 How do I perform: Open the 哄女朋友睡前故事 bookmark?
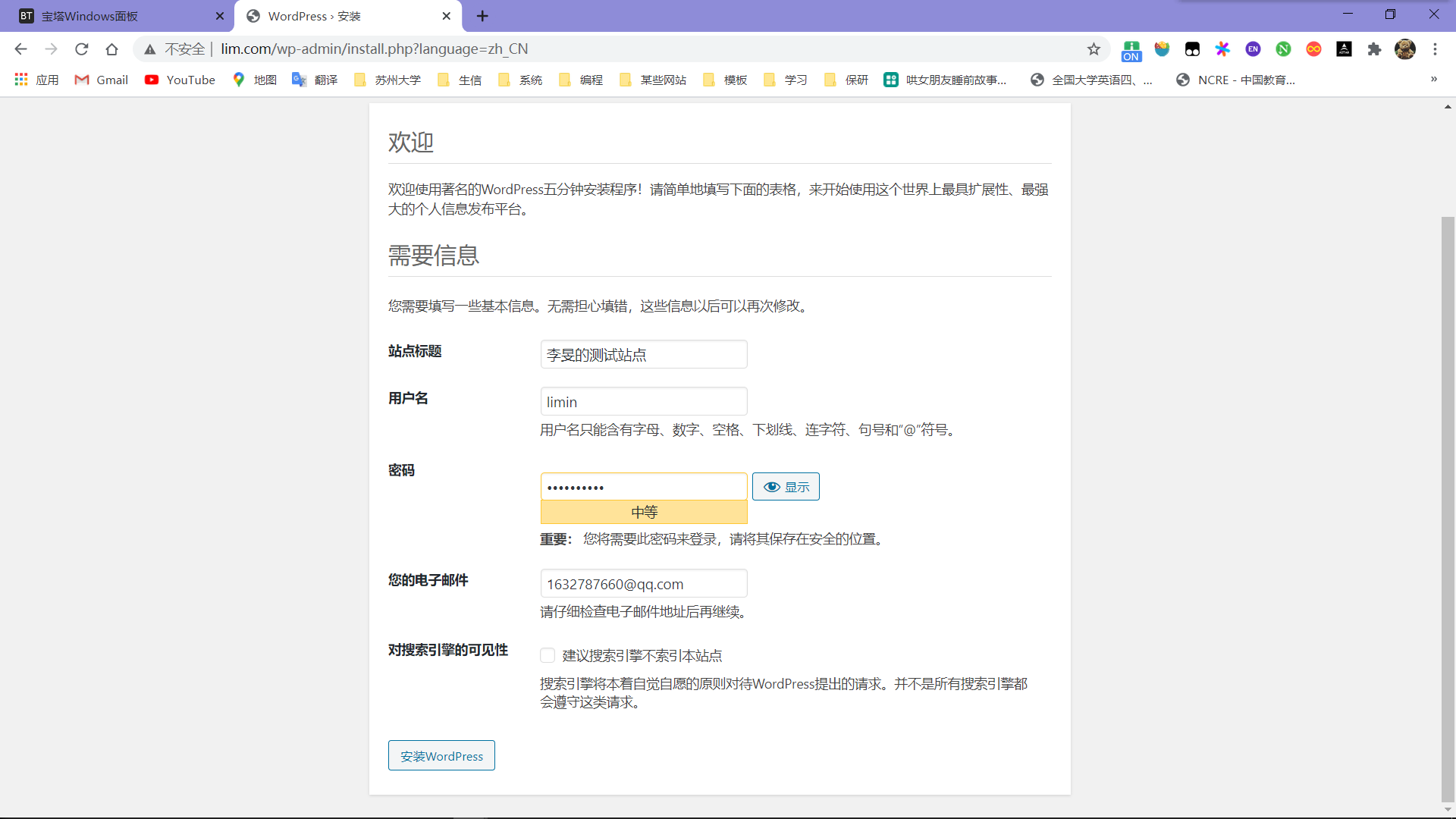[x=946, y=80]
